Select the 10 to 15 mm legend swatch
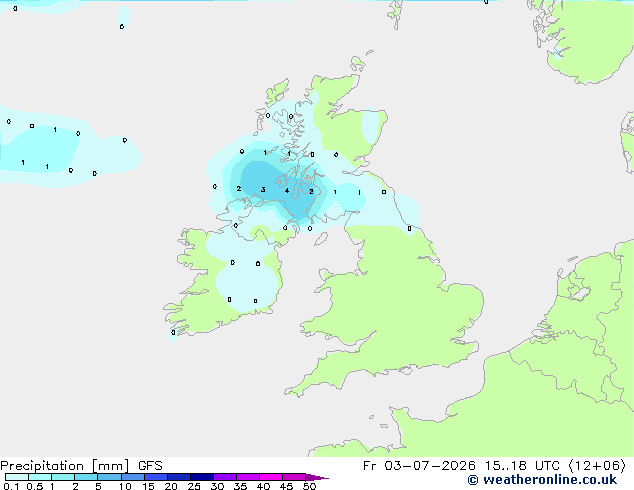The height and width of the screenshot is (490, 634). (133, 477)
